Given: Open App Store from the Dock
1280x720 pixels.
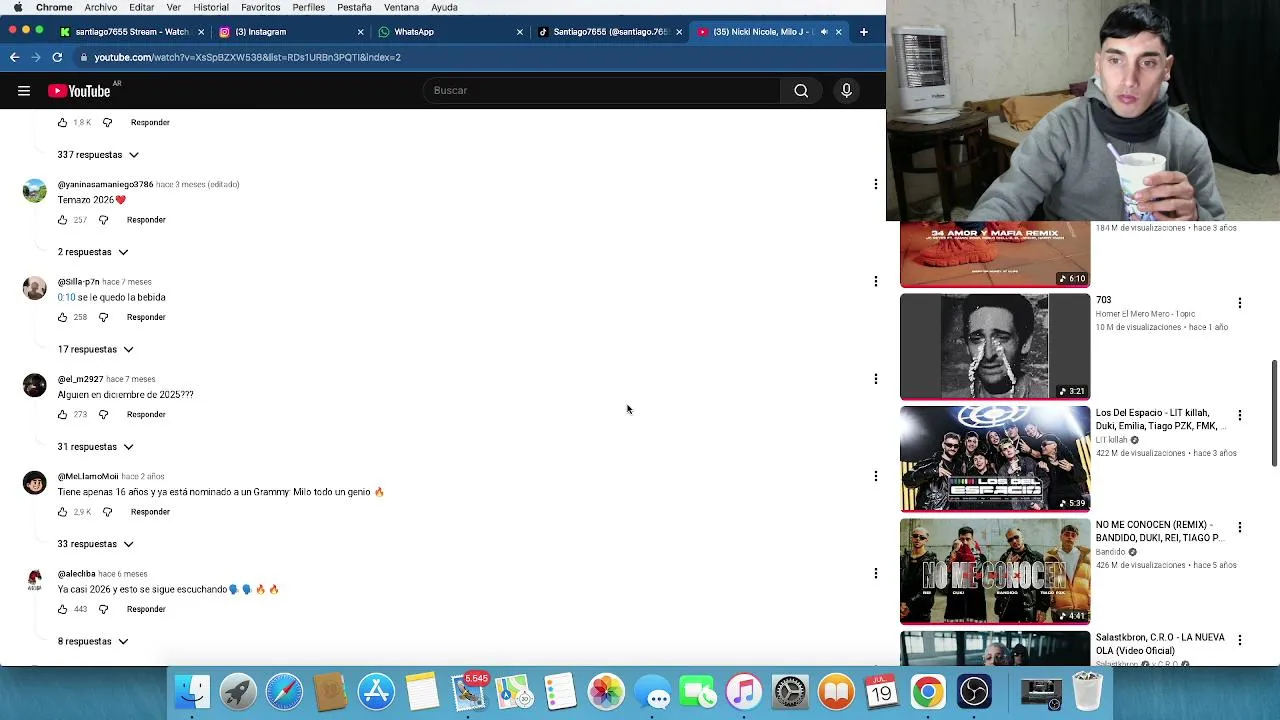Looking at the screenshot, I should click(376, 691).
